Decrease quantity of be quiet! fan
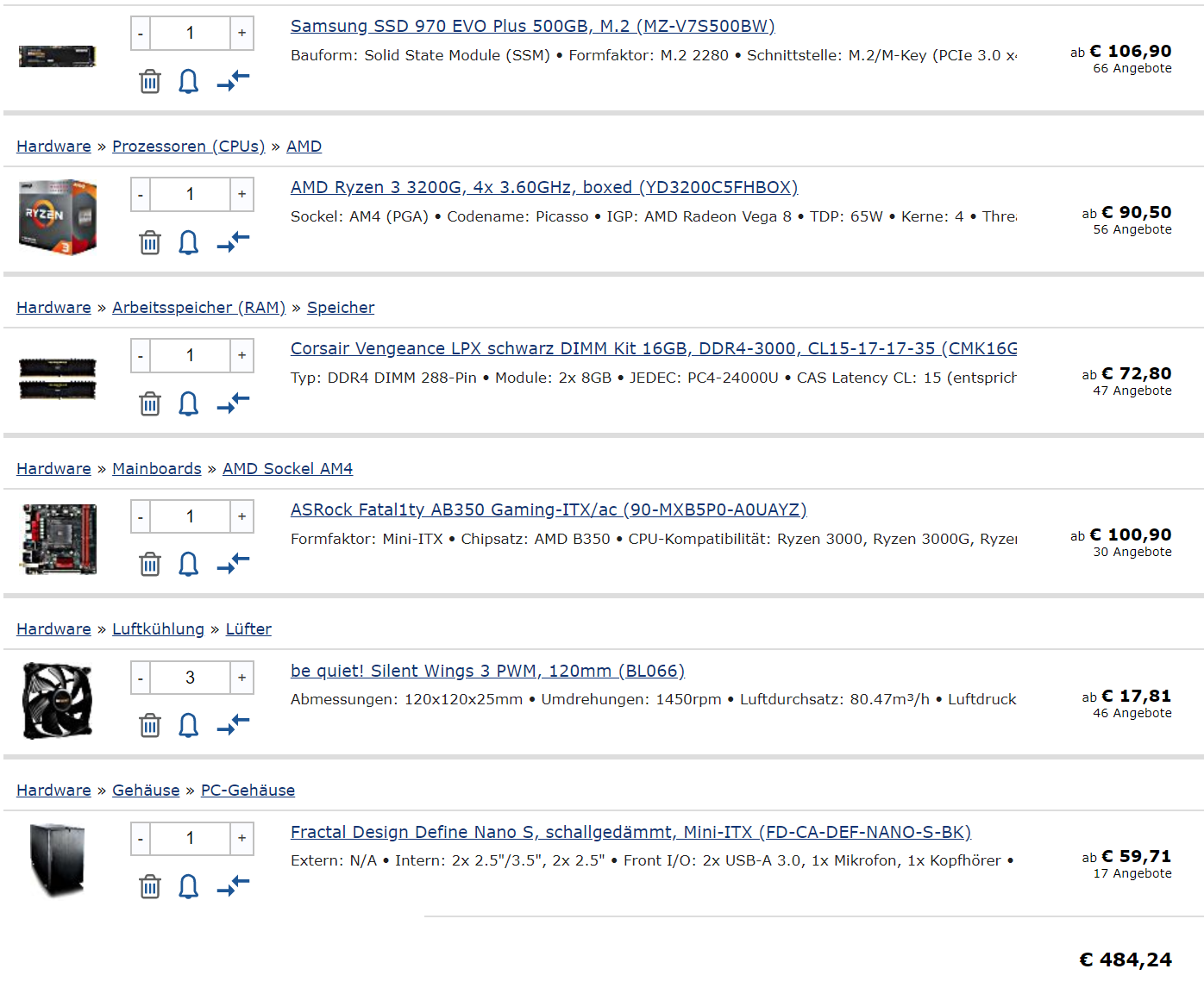Viewport: 1204px width, 994px height. [141, 678]
